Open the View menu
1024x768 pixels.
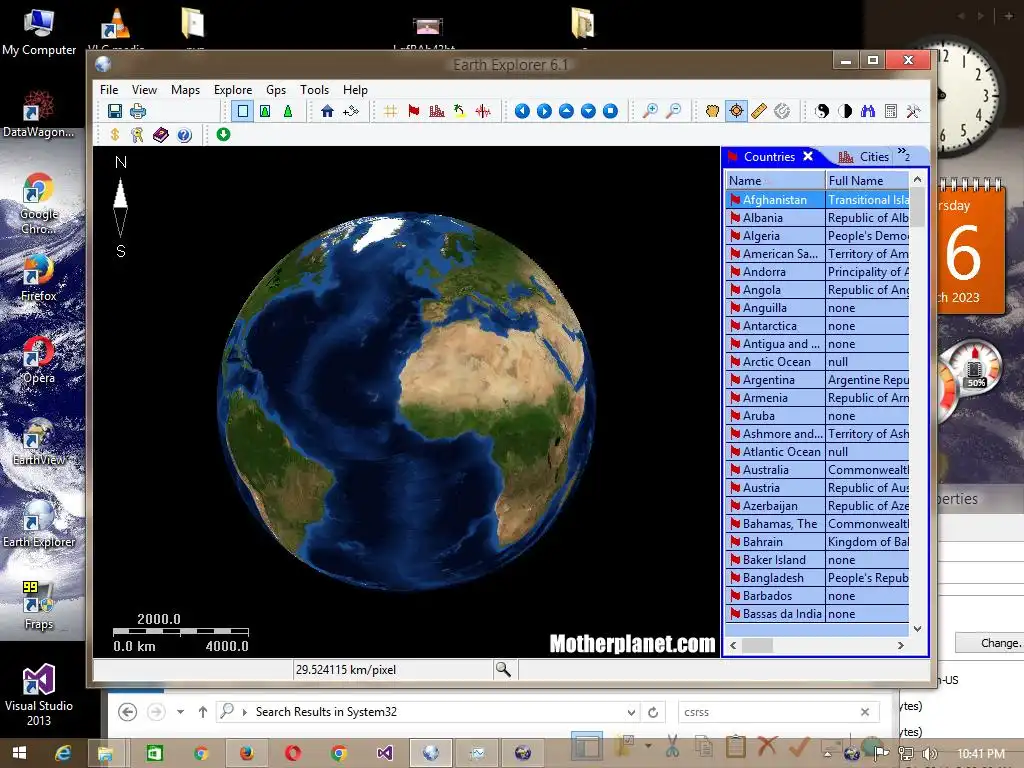(x=144, y=89)
